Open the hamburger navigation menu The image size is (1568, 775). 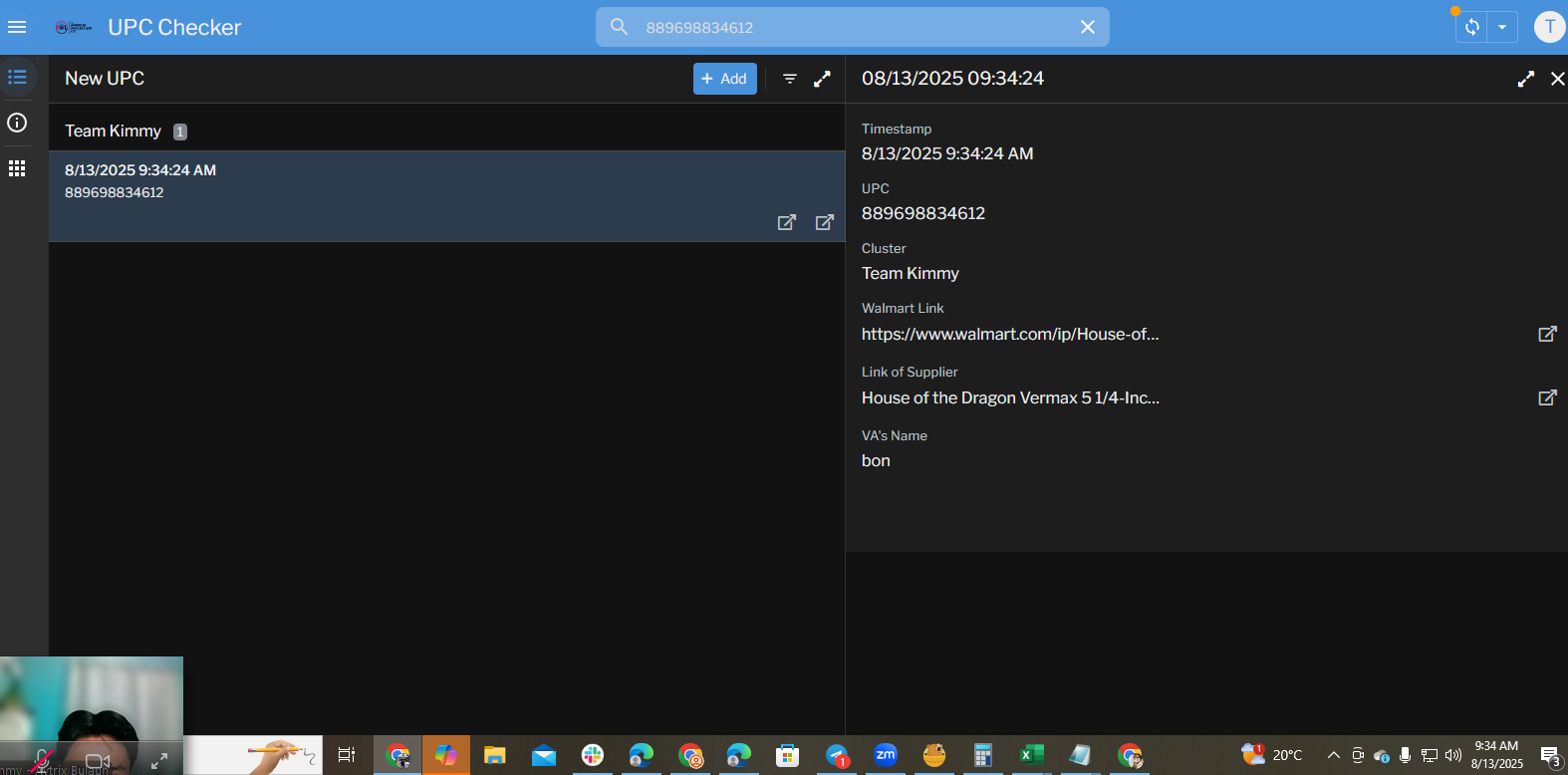[17, 27]
